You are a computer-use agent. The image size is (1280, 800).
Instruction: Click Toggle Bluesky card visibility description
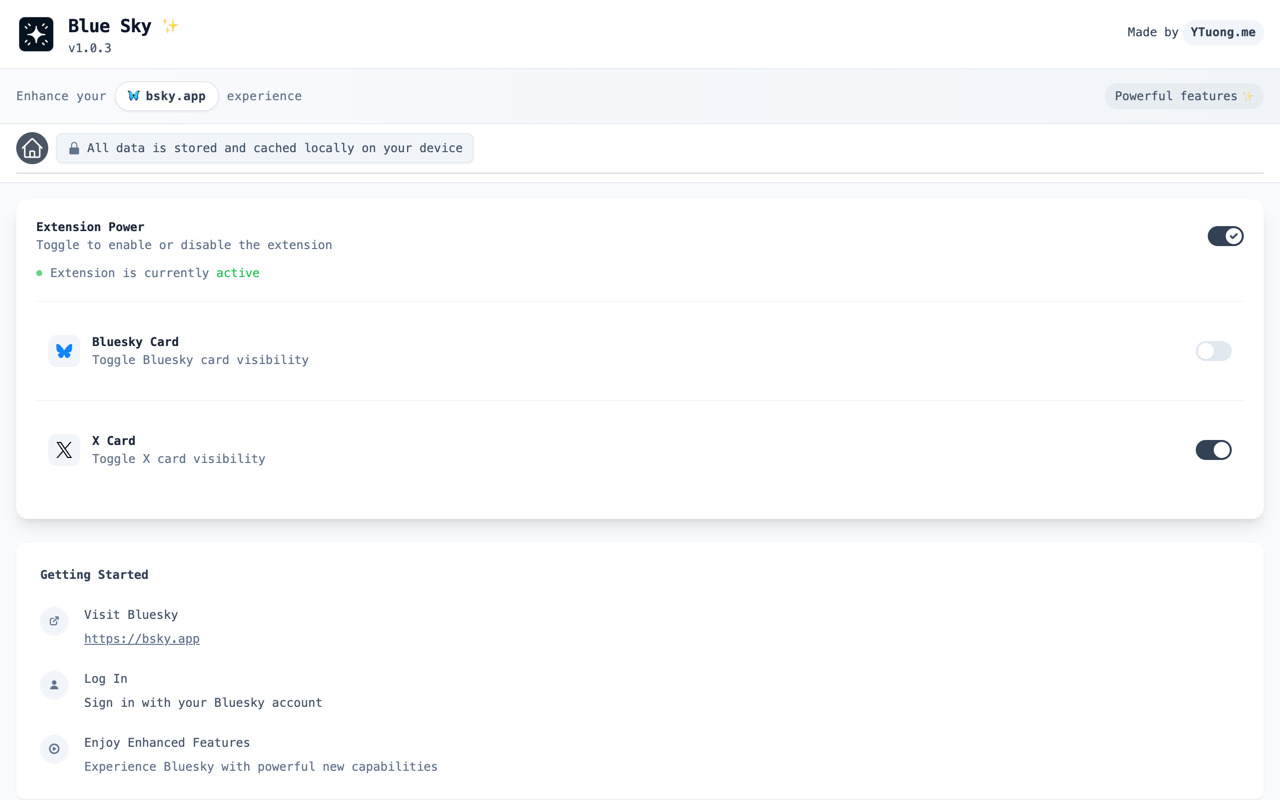200,360
